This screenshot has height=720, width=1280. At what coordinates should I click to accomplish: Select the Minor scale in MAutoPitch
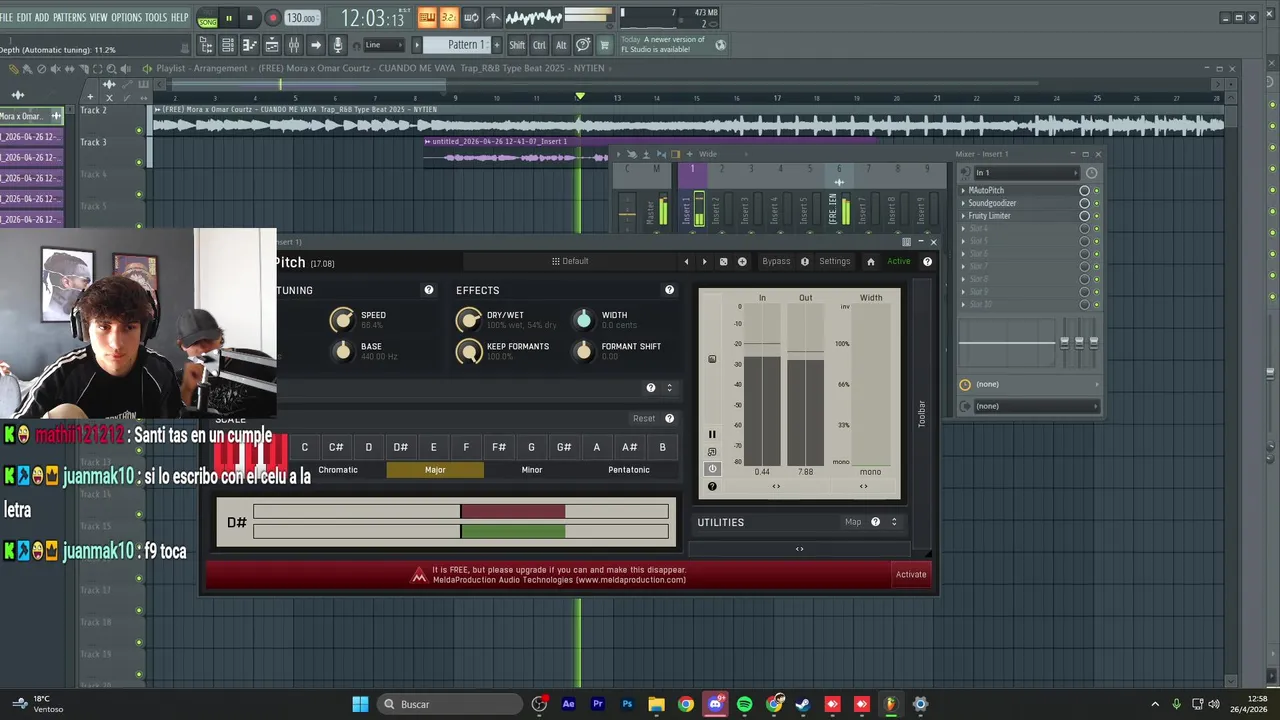pyautogui.click(x=532, y=470)
